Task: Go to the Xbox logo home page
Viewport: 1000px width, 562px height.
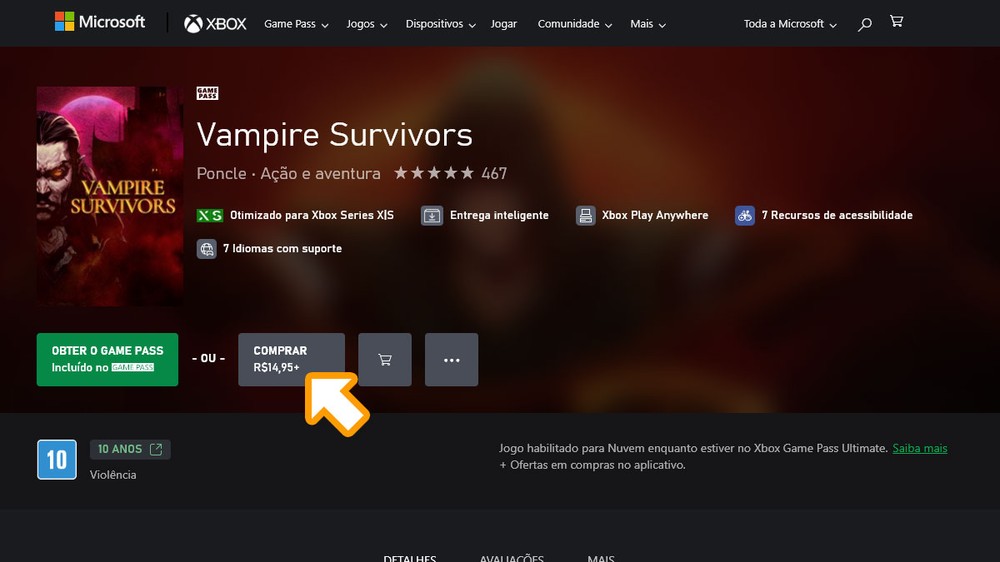Action: [216, 24]
